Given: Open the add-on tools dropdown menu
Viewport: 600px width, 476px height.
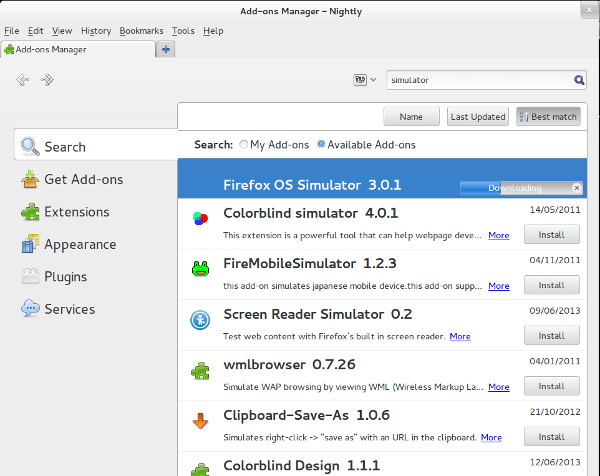Looking at the screenshot, I should tap(364, 79).
